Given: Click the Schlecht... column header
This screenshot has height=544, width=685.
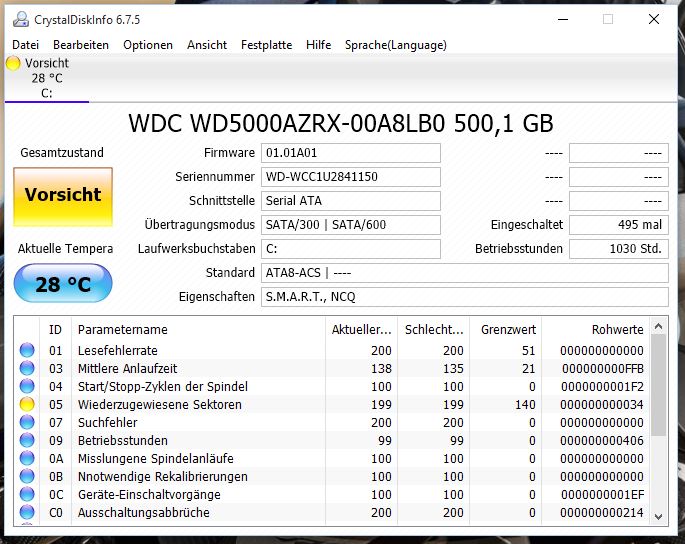Looking at the screenshot, I should [433, 329].
